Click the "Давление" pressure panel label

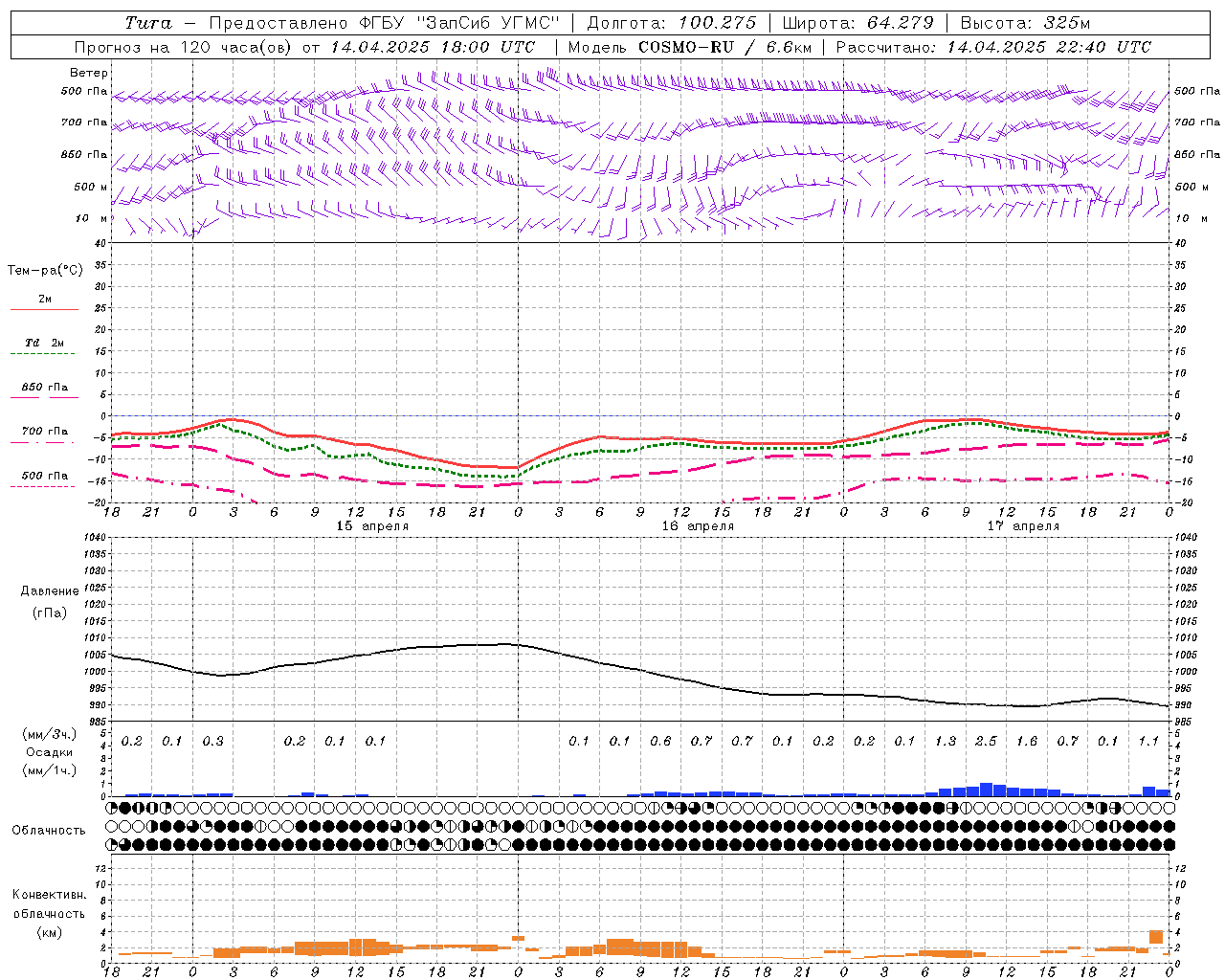[50, 591]
